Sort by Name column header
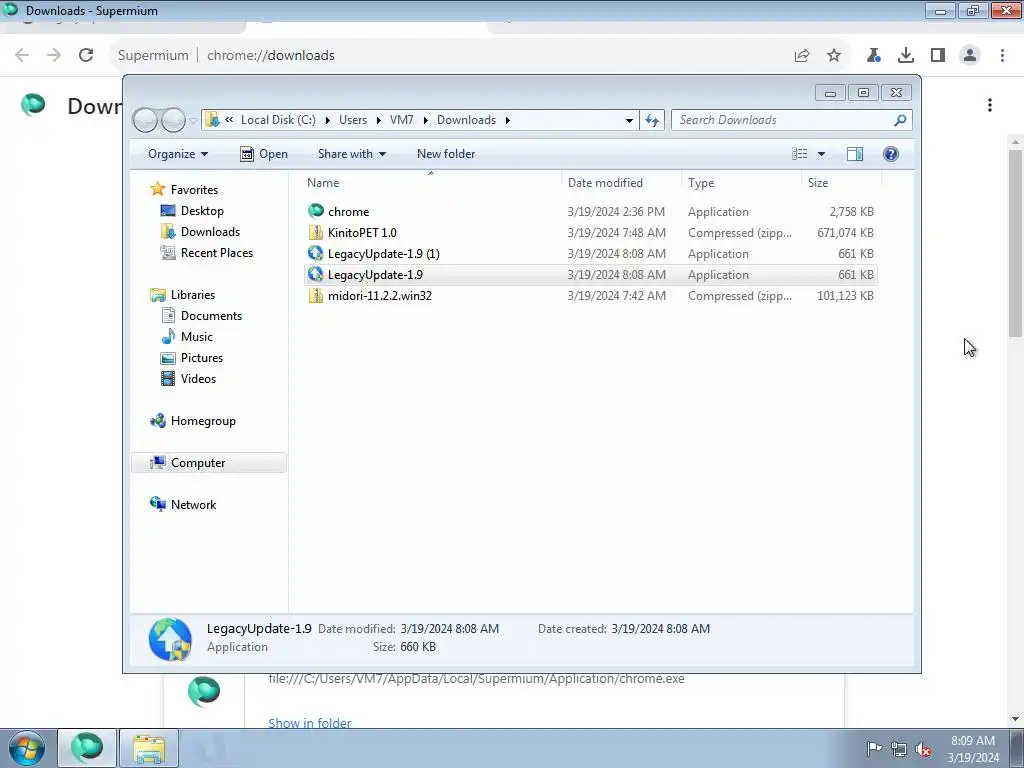Image resolution: width=1024 pixels, height=768 pixels. (431, 183)
